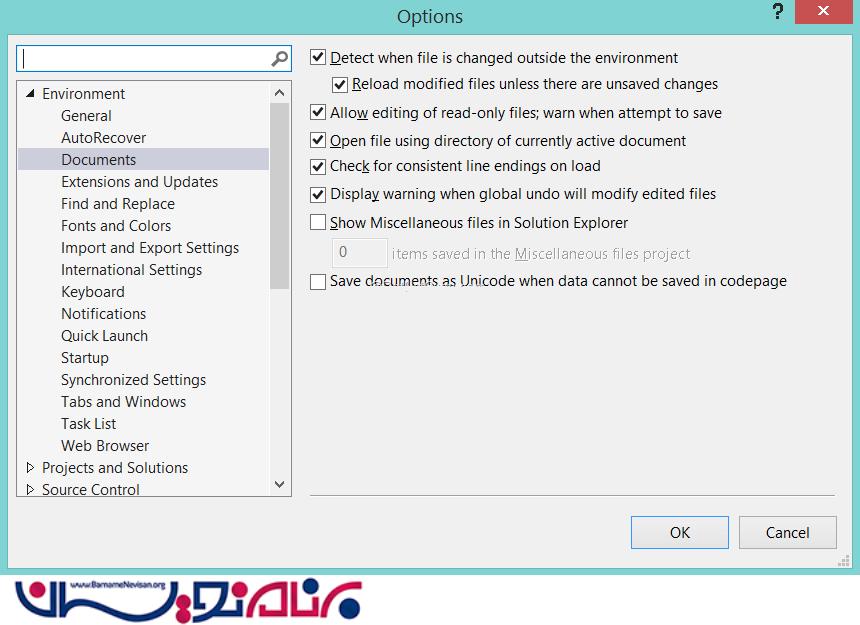860x625 pixels.
Task: Click the search magnifier icon in options
Action: pyautogui.click(x=280, y=59)
